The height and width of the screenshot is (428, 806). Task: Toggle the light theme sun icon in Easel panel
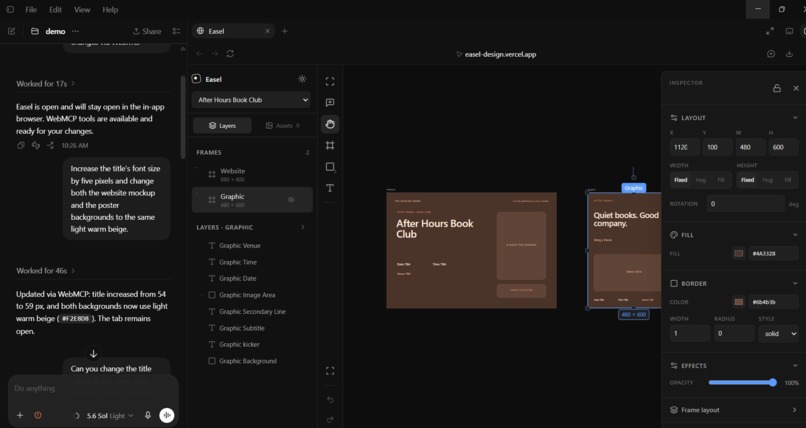(302, 79)
